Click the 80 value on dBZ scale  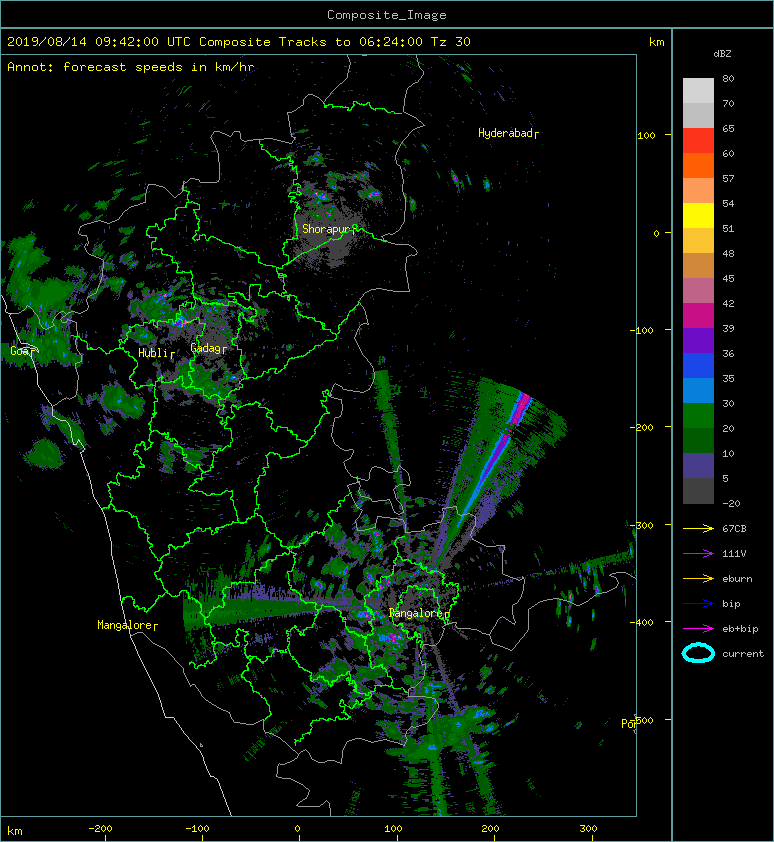(728, 78)
